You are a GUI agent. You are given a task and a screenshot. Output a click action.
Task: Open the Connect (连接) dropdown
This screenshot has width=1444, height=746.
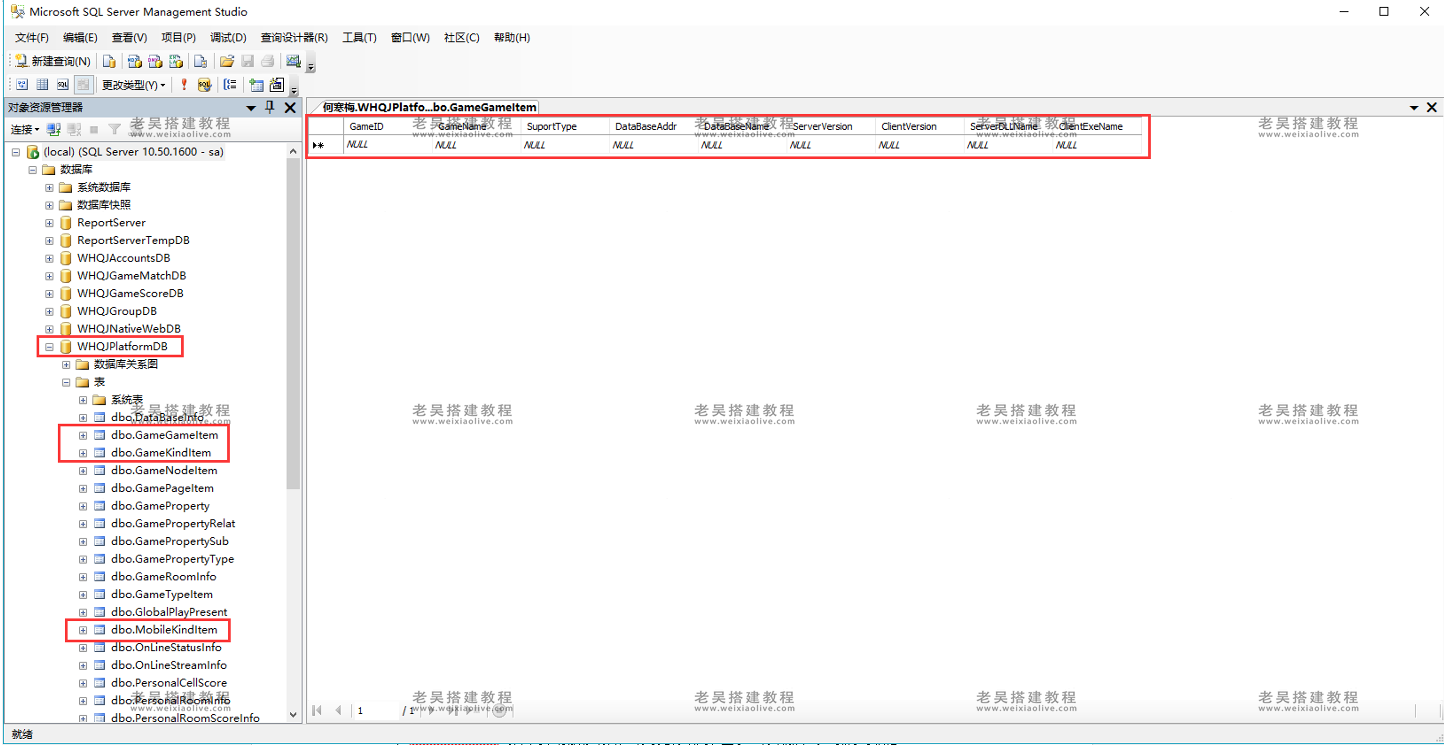click(25, 129)
